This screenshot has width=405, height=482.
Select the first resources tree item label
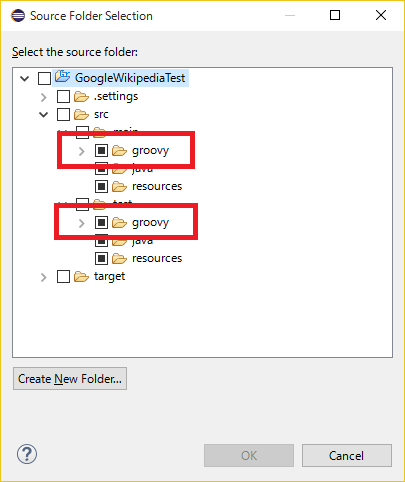(157, 186)
